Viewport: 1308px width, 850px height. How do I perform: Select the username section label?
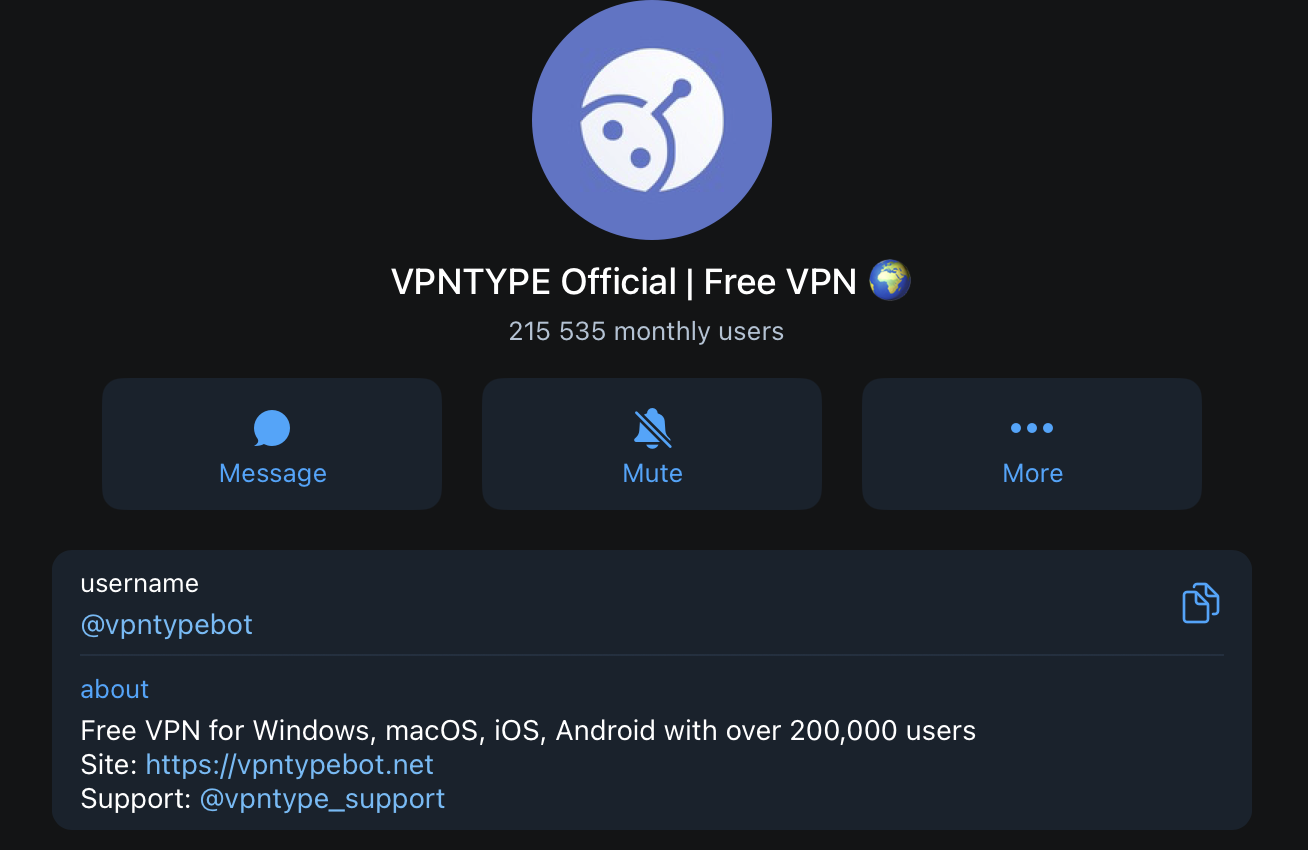click(139, 583)
